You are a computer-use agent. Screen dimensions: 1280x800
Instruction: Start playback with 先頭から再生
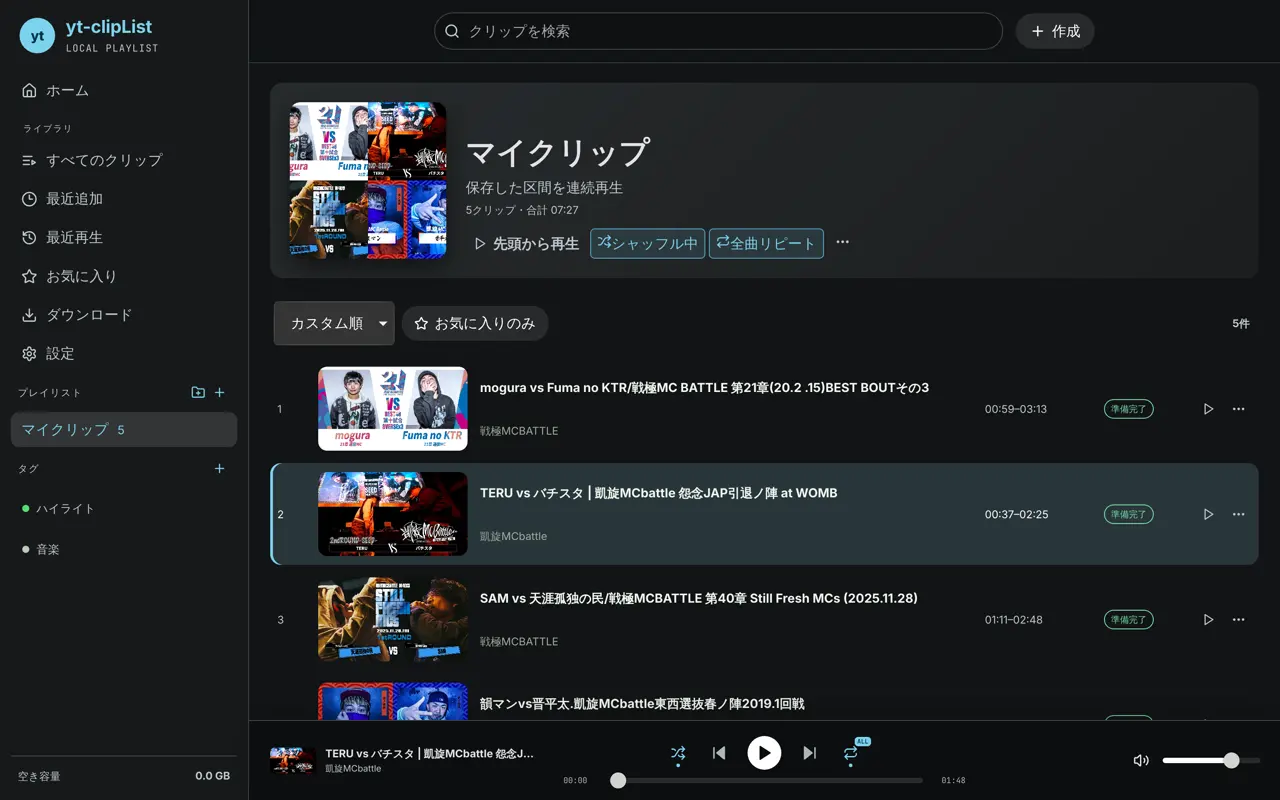tap(526, 244)
